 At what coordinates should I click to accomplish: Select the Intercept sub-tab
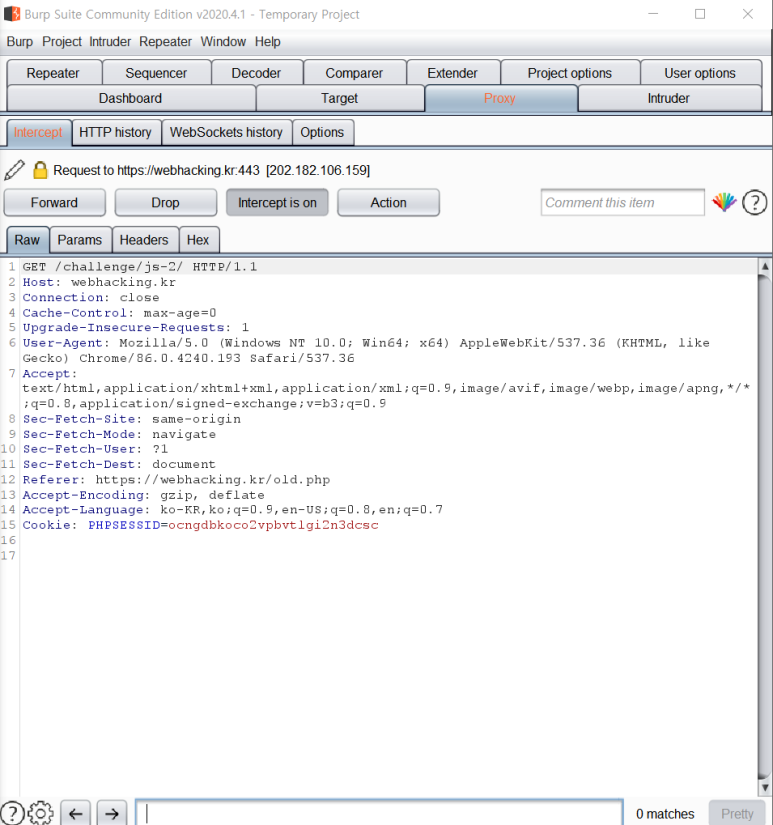click(38, 132)
